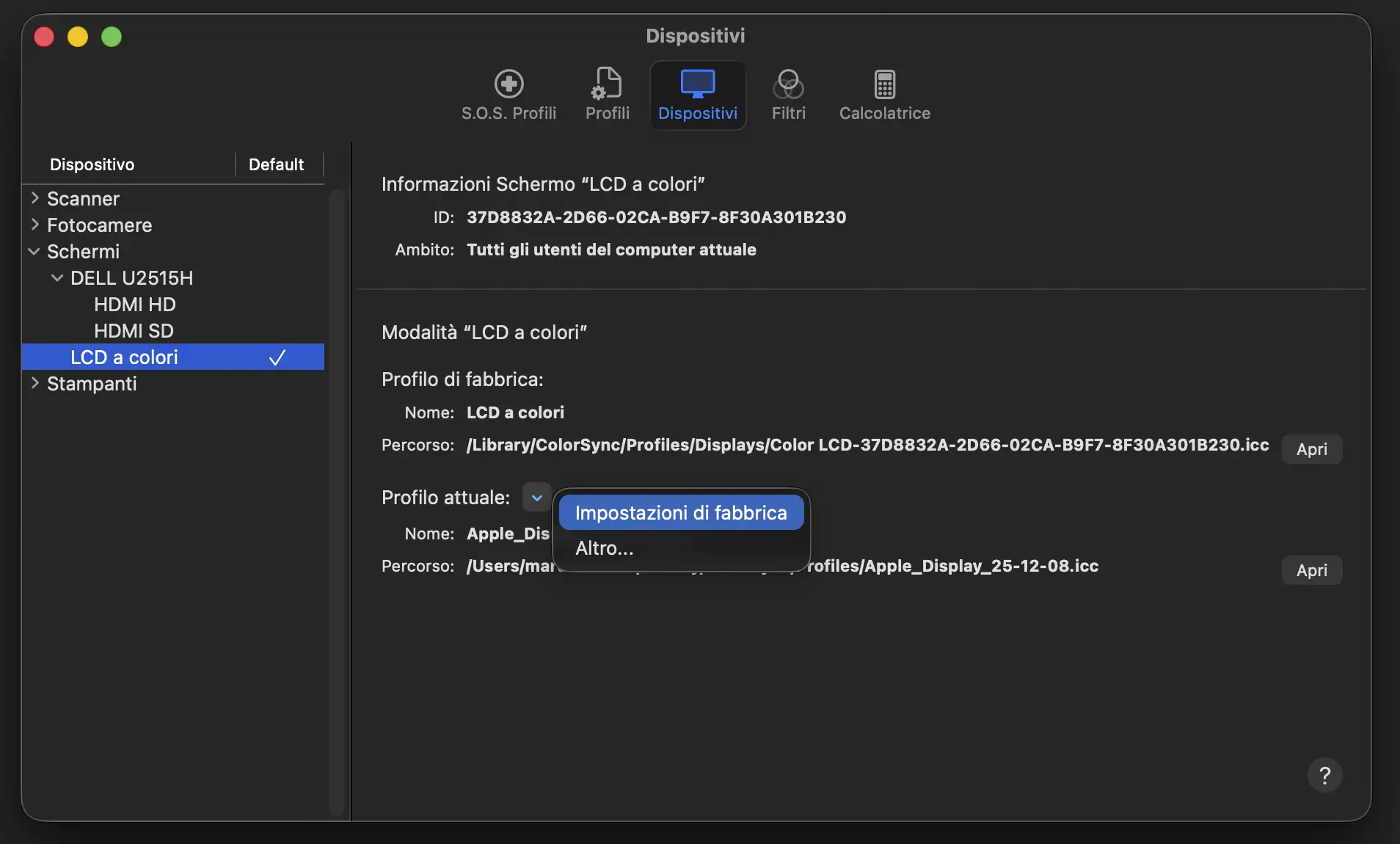
Task: Click the Profilo attuale dropdown arrow
Action: coord(536,498)
